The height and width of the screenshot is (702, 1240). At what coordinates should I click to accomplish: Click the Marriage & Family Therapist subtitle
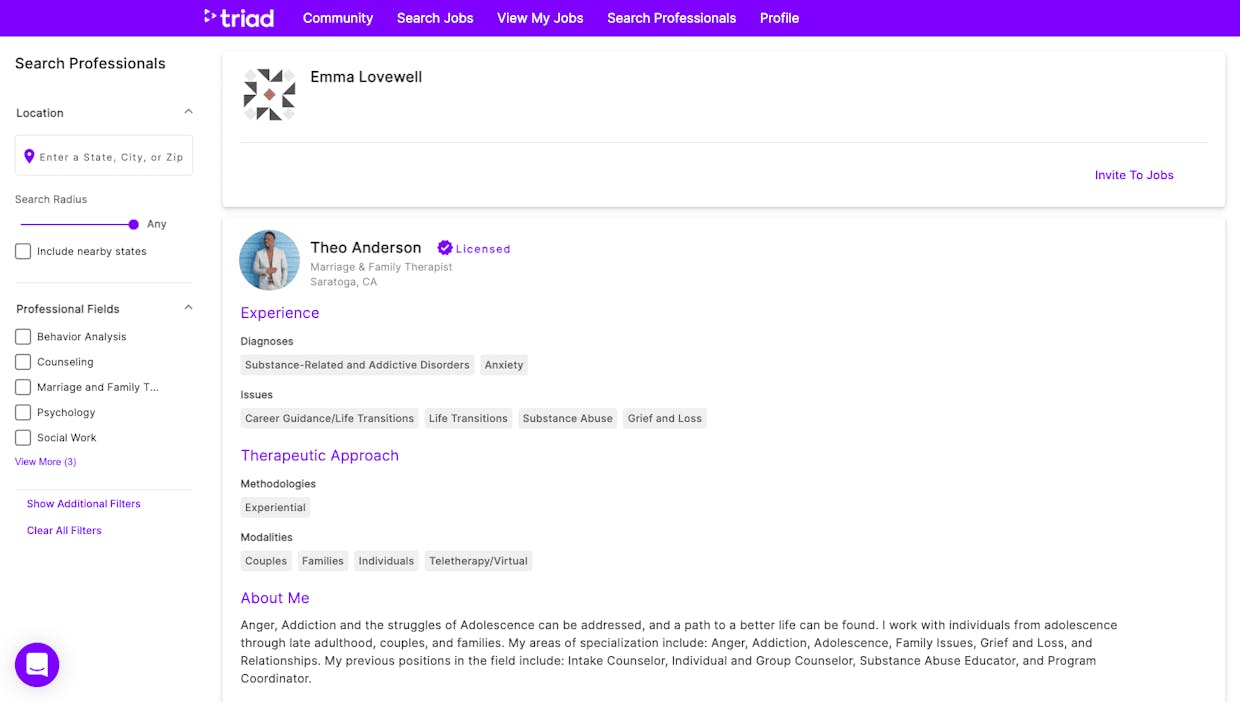point(381,267)
